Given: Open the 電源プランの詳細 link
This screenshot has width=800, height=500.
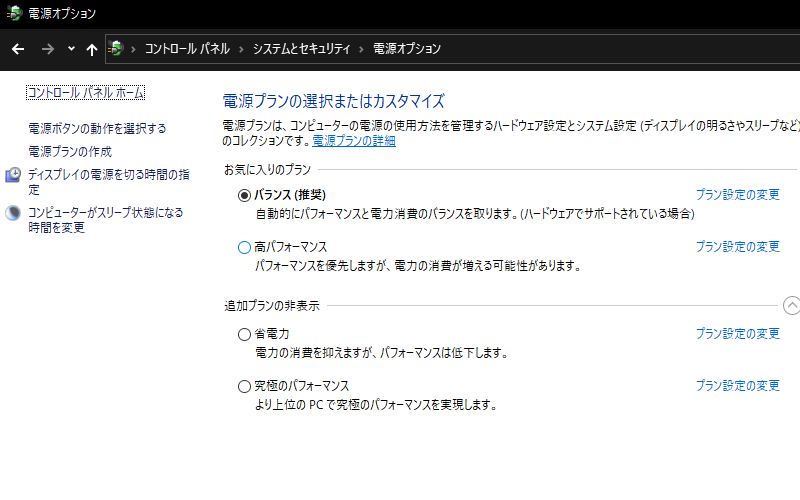Looking at the screenshot, I should pyautogui.click(x=354, y=141).
